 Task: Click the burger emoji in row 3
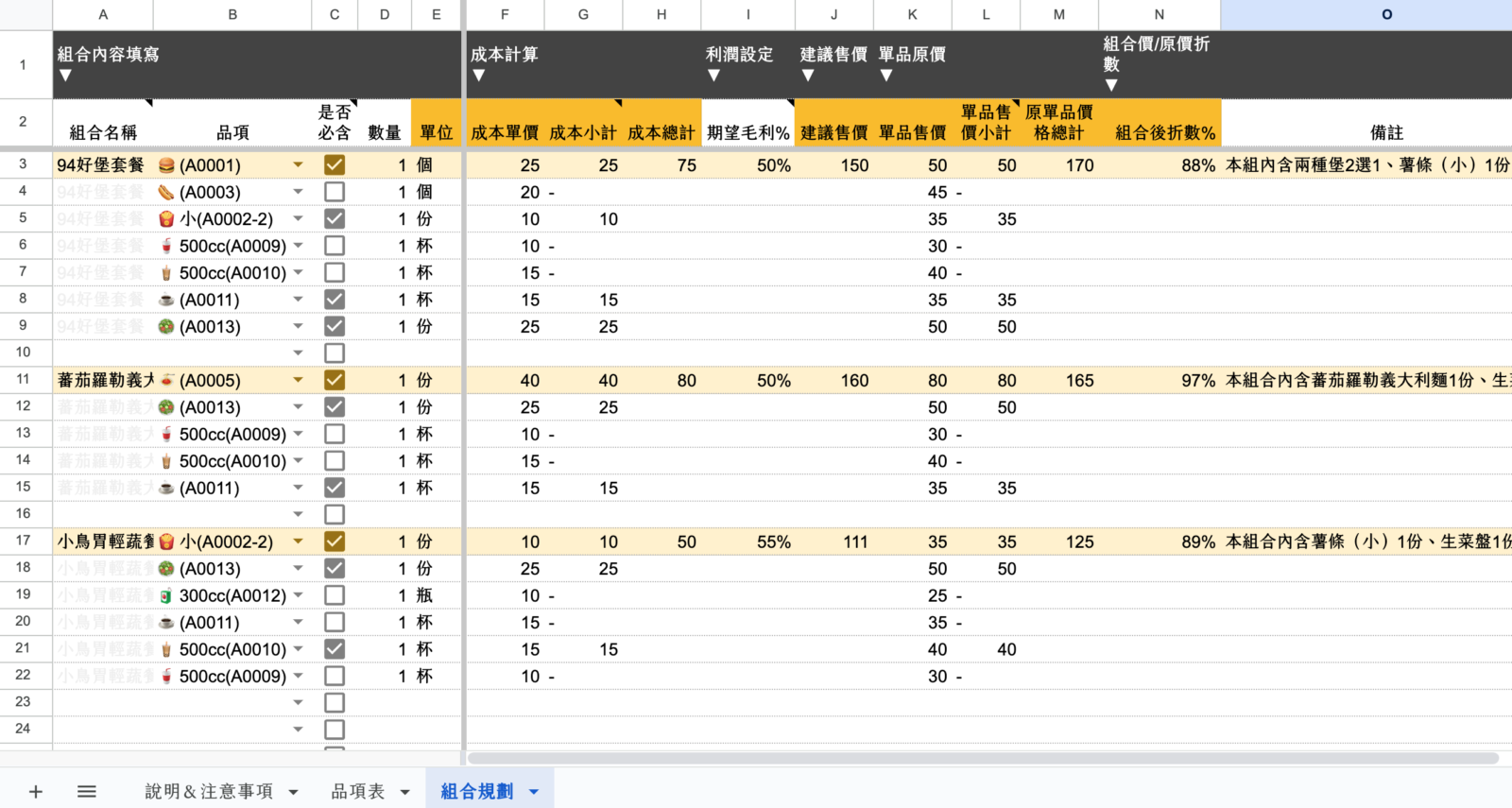166,165
